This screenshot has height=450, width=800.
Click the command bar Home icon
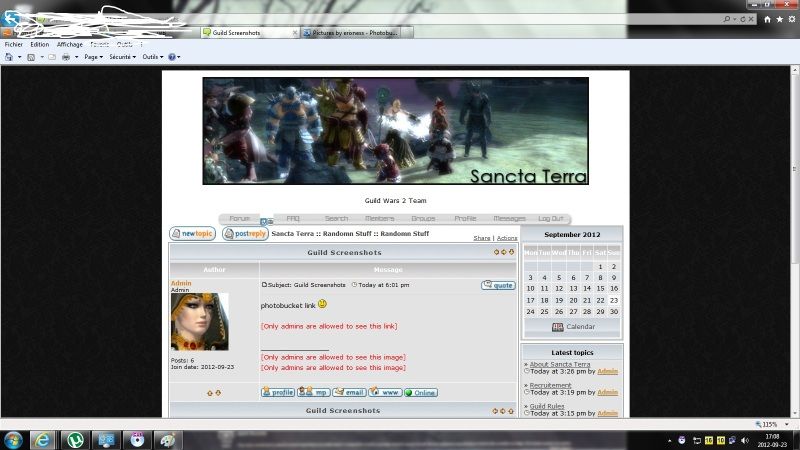[9, 57]
